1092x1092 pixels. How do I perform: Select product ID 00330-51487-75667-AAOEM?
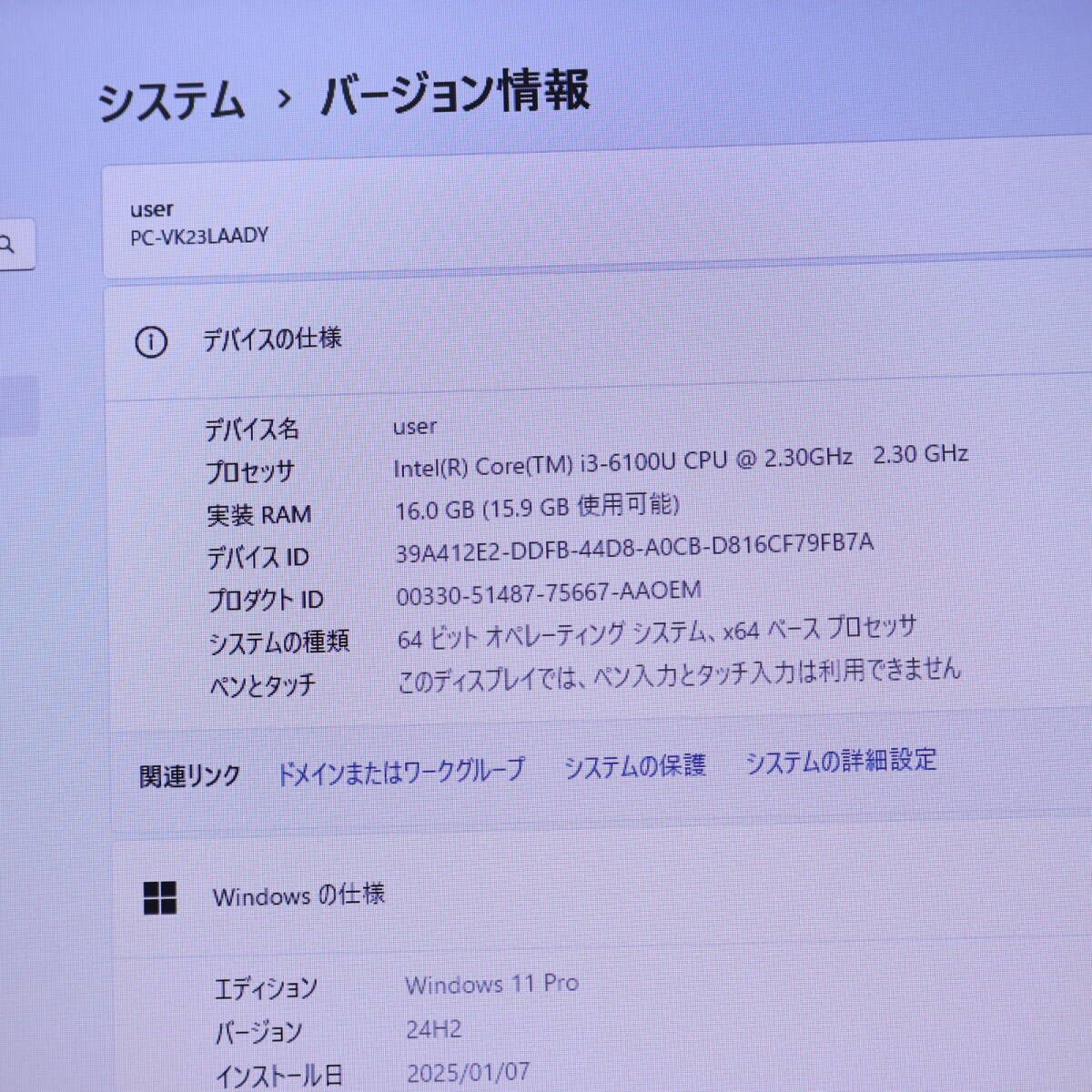coord(549,593)
